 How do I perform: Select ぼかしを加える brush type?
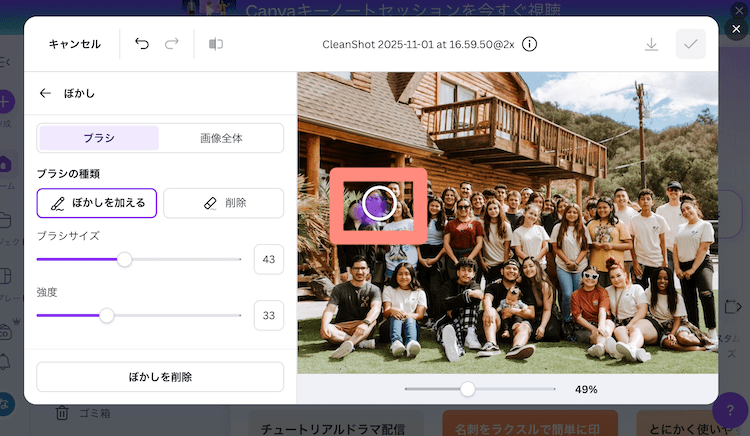pos(97,203)
